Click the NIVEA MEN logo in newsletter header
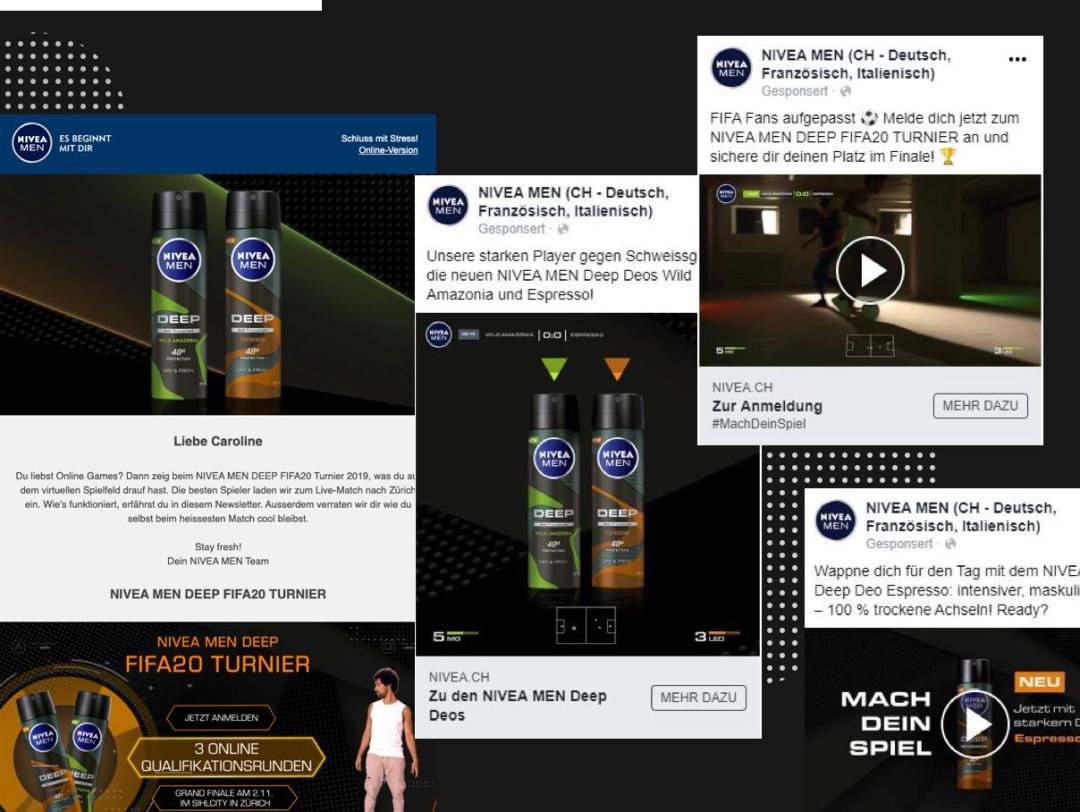The height and width of the screenshot is (812, 1080). (31, 143)
